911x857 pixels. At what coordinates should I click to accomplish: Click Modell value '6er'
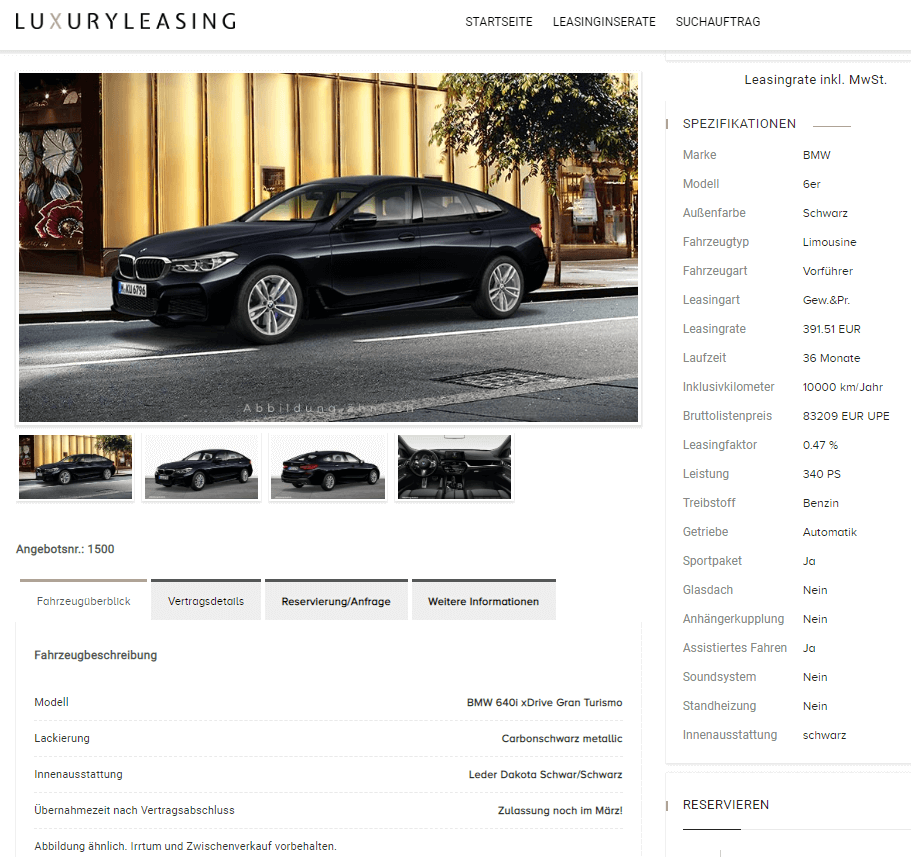click(811, 184)
